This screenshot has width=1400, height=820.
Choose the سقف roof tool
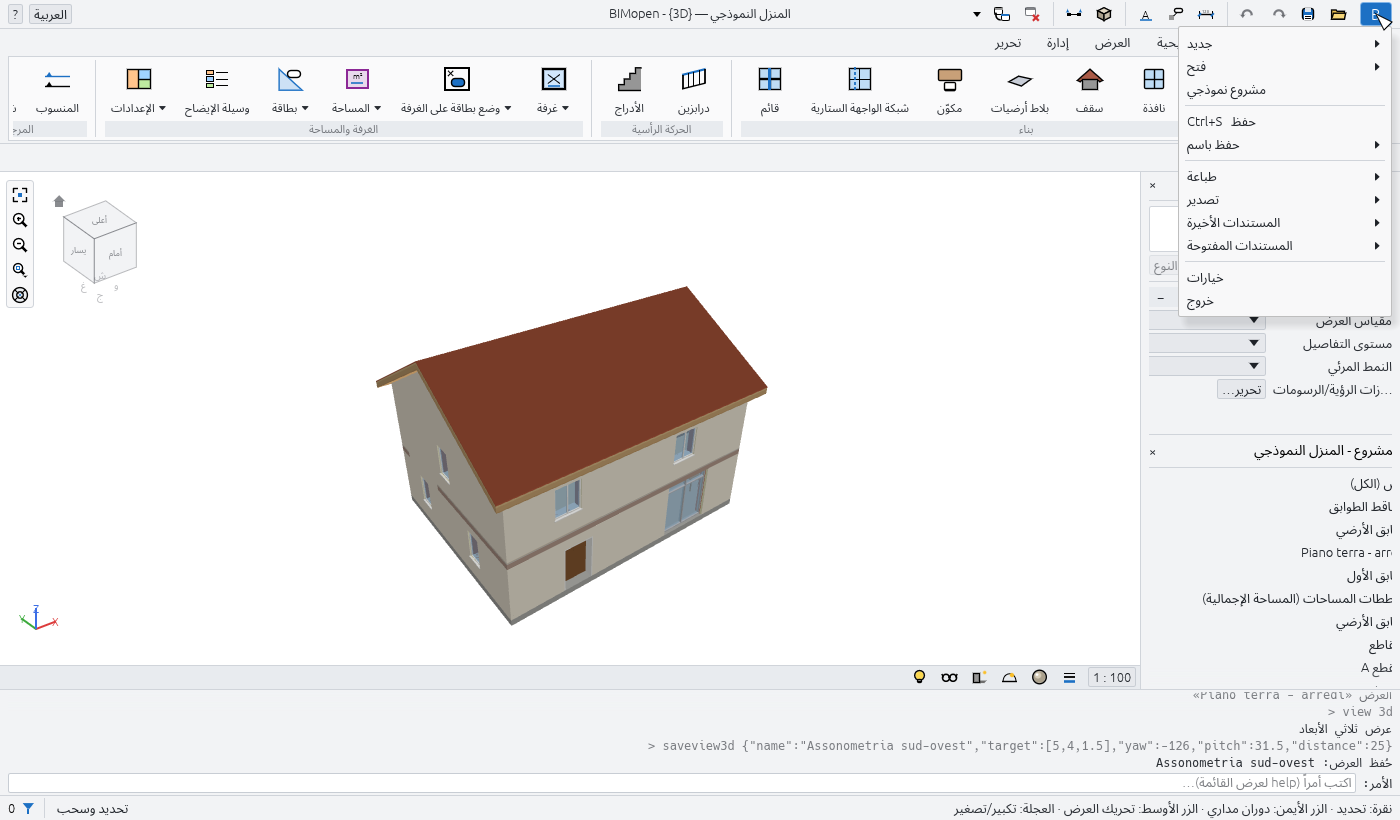[x=1089, y=90]
